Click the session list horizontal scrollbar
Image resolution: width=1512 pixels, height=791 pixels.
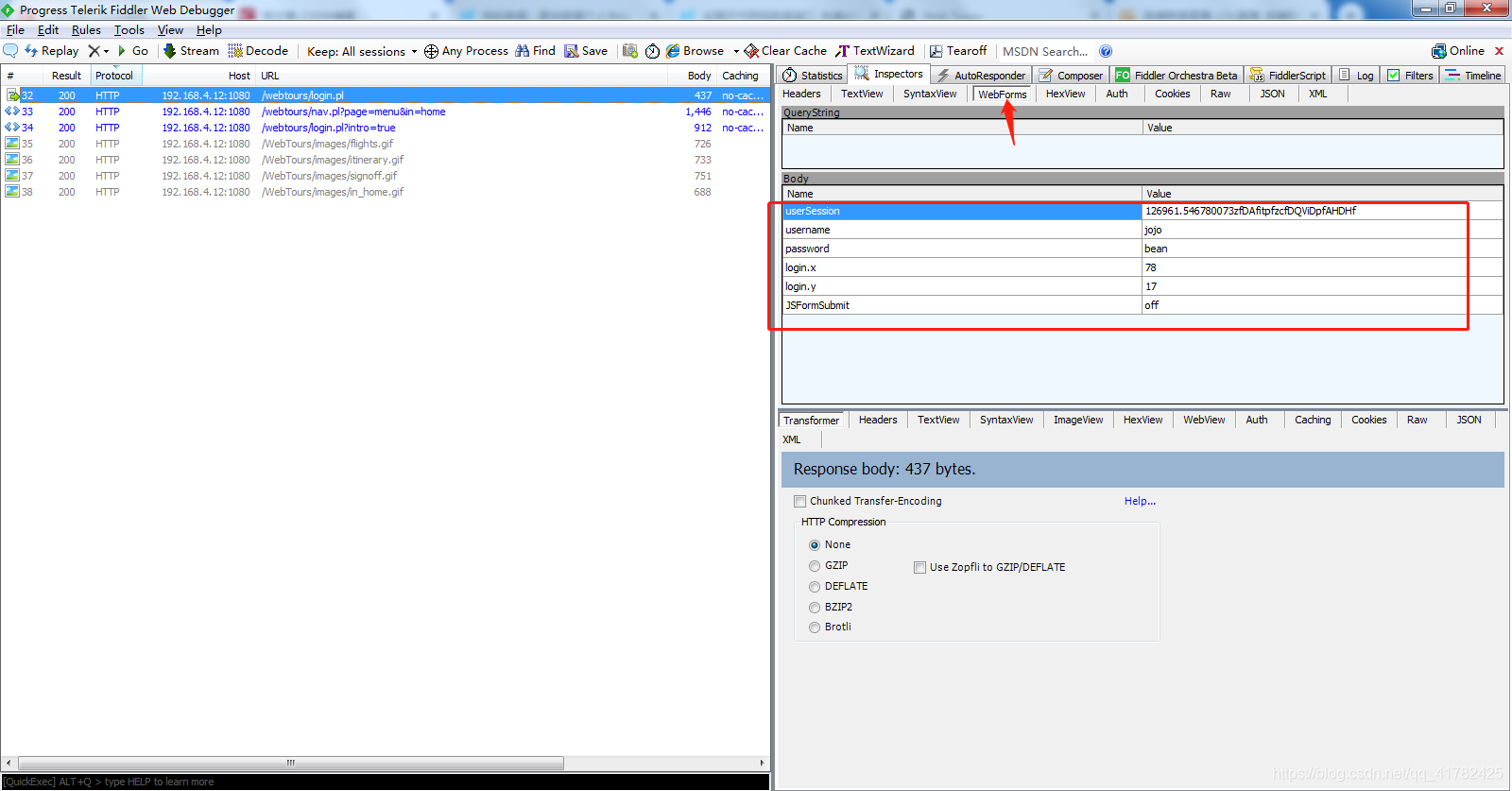tap(291, 763)
